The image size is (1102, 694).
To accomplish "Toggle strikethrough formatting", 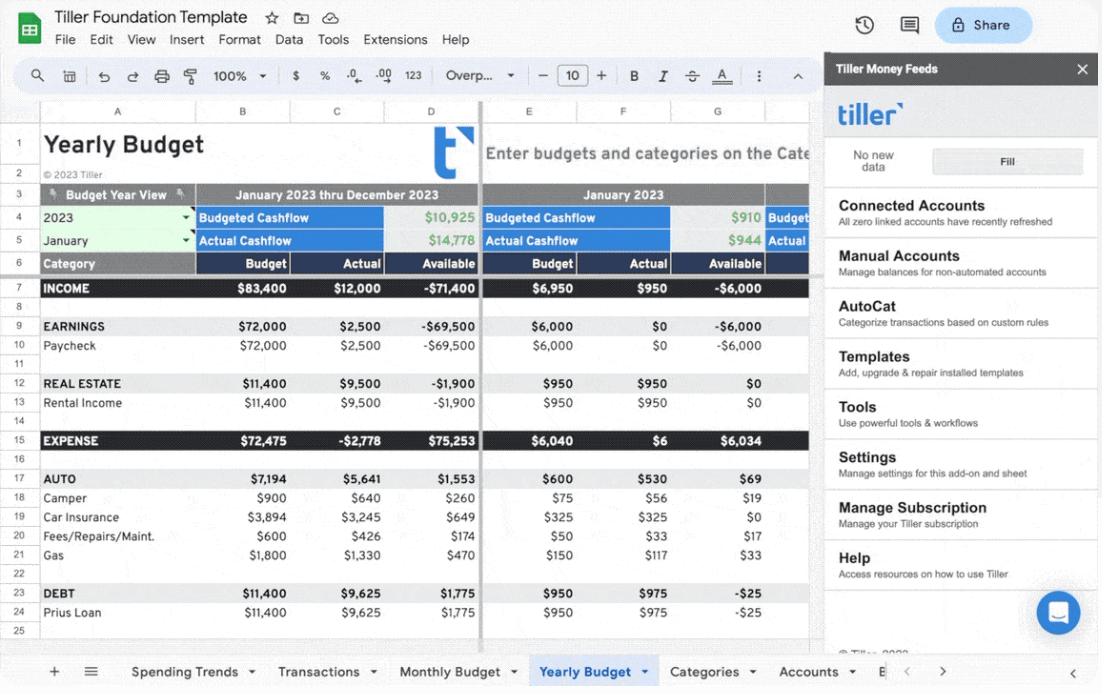I will [692, 76].
